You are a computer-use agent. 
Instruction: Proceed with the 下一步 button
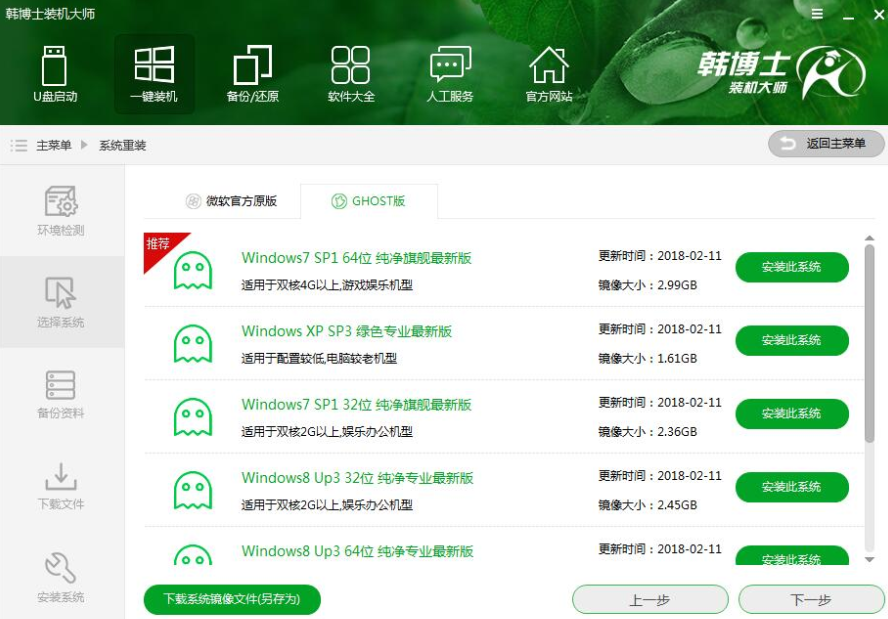pyautogui.click(x=811, y=600)
